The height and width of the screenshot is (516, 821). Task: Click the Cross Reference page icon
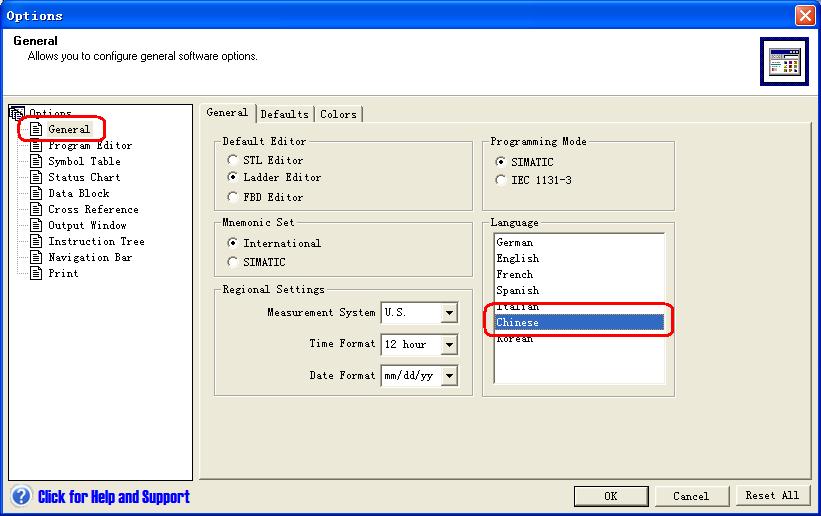pos(36,210)
